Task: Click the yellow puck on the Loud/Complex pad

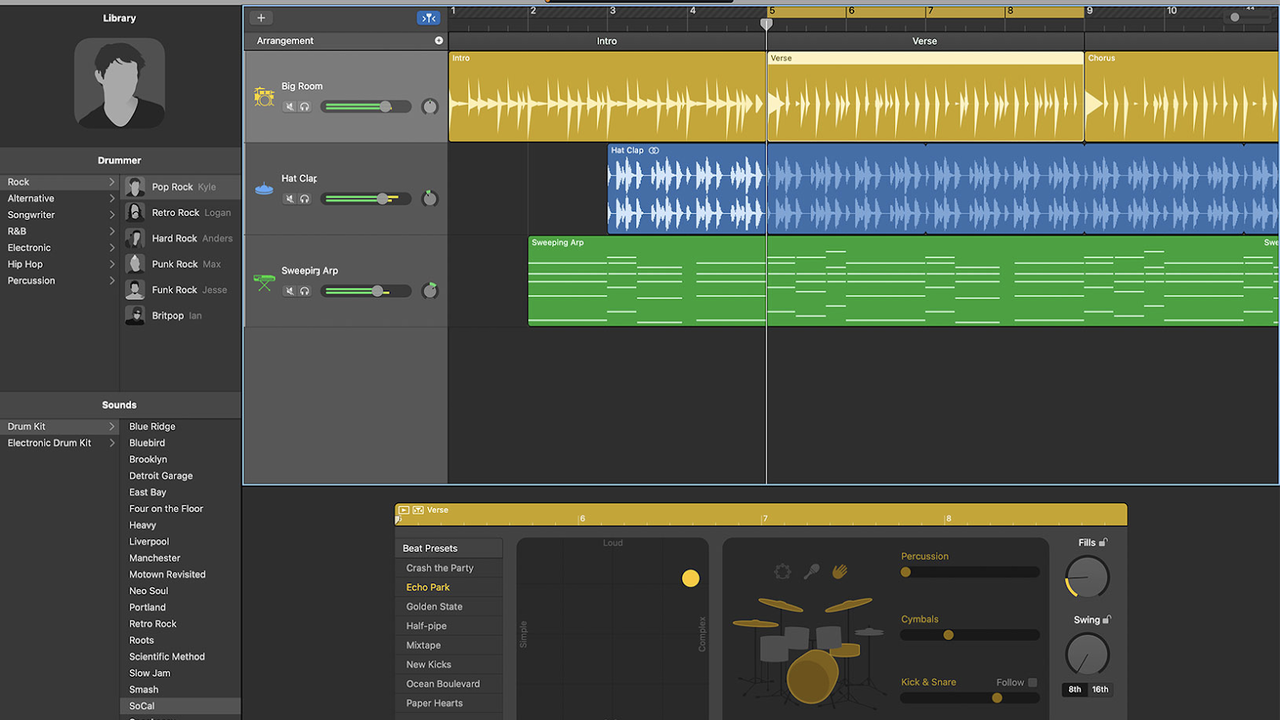Action: click(690, 578)
